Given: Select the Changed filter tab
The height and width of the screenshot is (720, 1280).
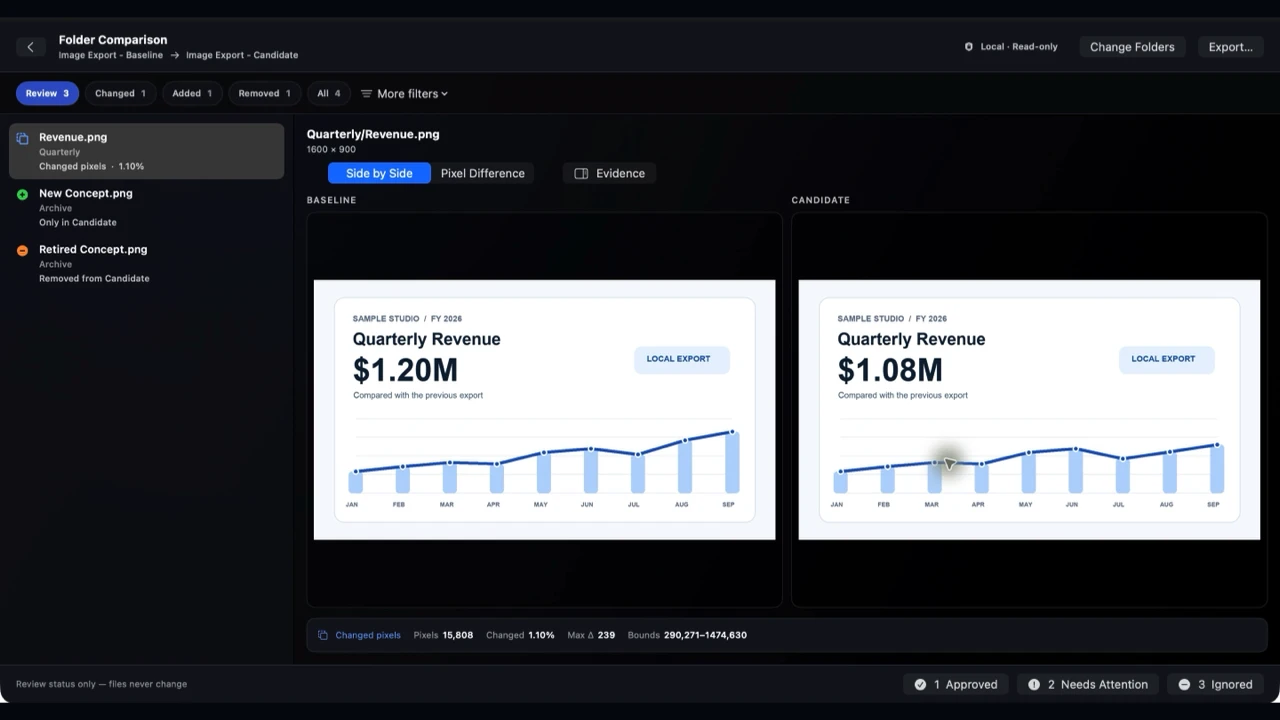Looking at the screenshot, I should [x=120, y=94].
